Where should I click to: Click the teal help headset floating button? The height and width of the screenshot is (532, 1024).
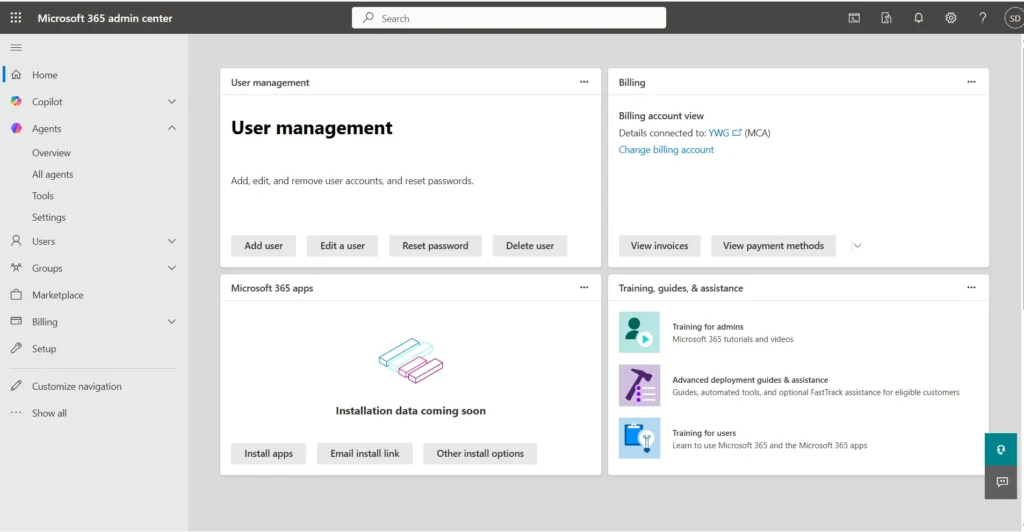tap(1001, 450)
